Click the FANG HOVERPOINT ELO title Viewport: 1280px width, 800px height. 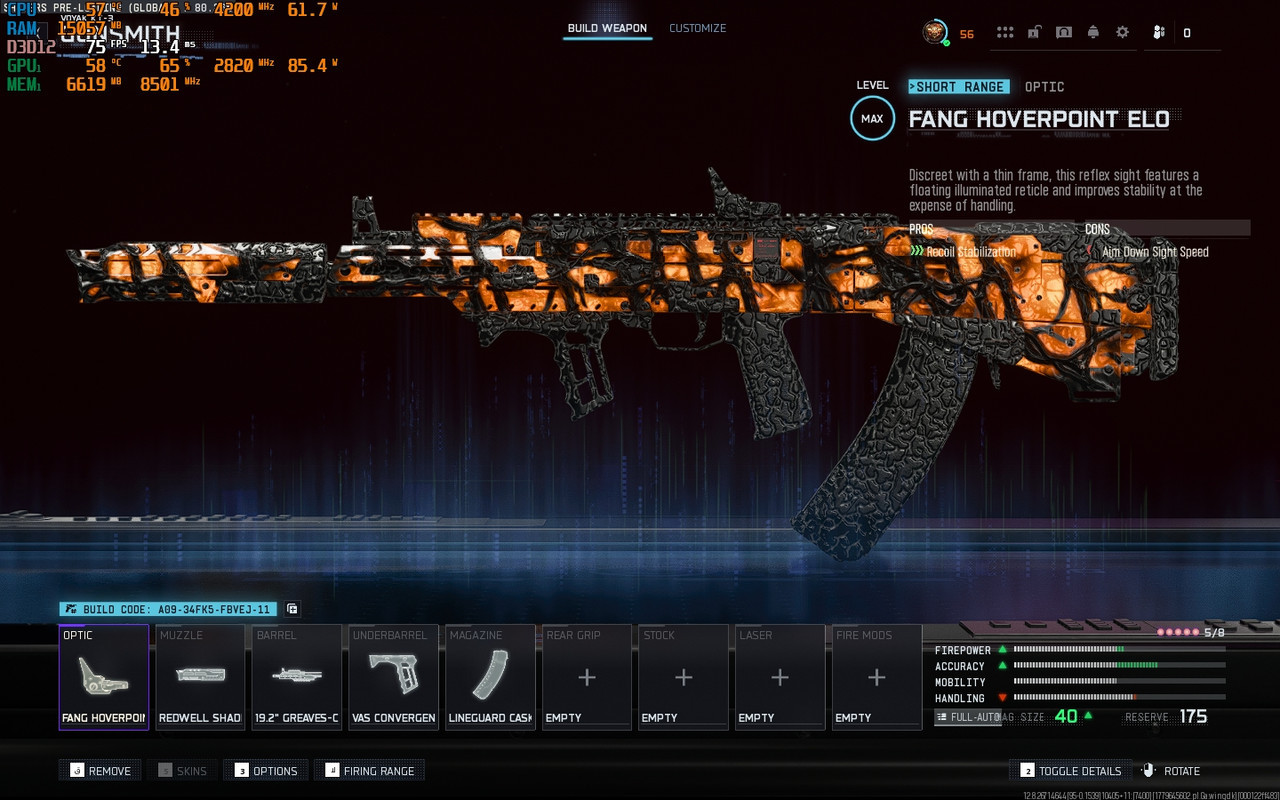(x=1039, y=119)
